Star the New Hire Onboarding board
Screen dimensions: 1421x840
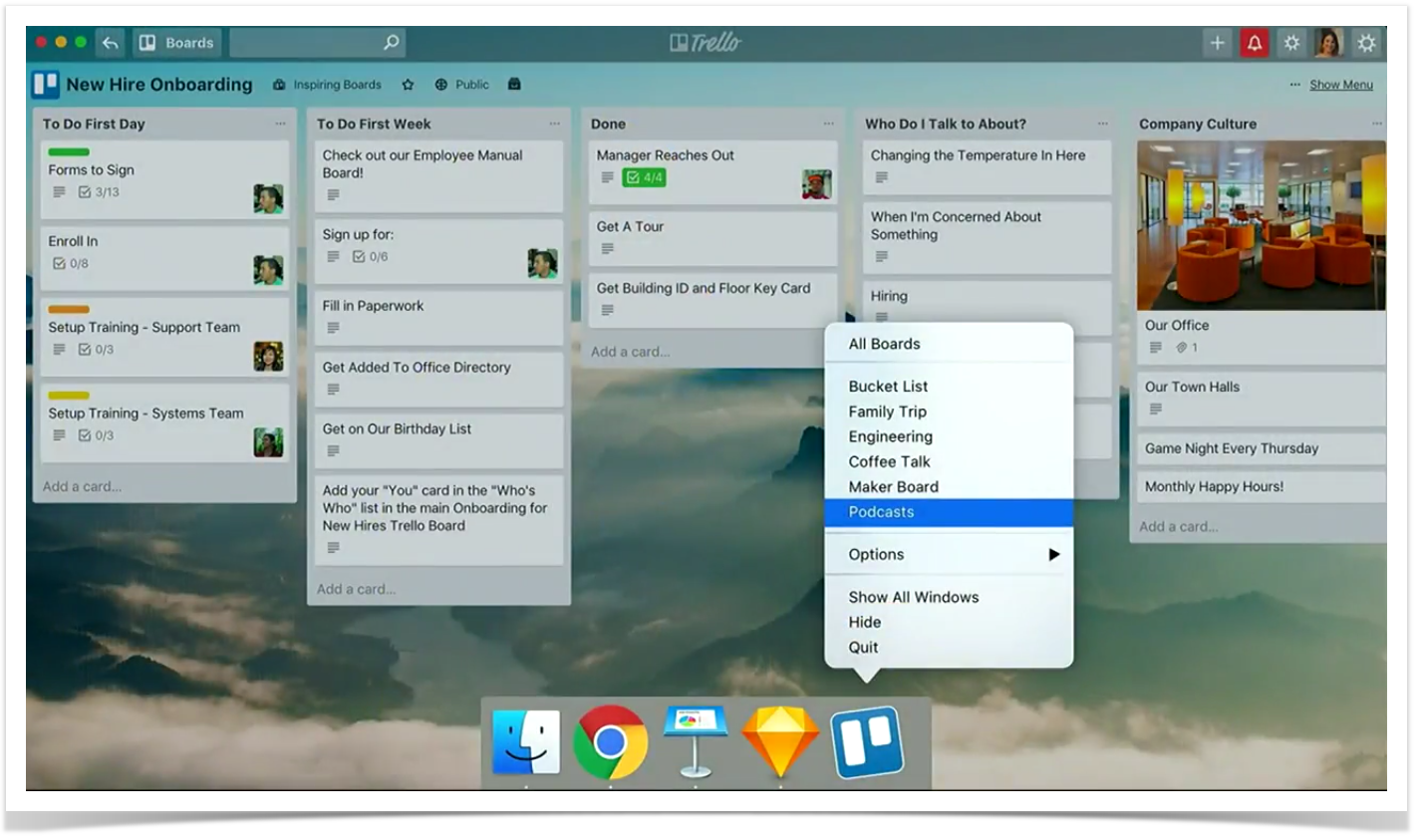pyautogui.click(x=408, y=85)
